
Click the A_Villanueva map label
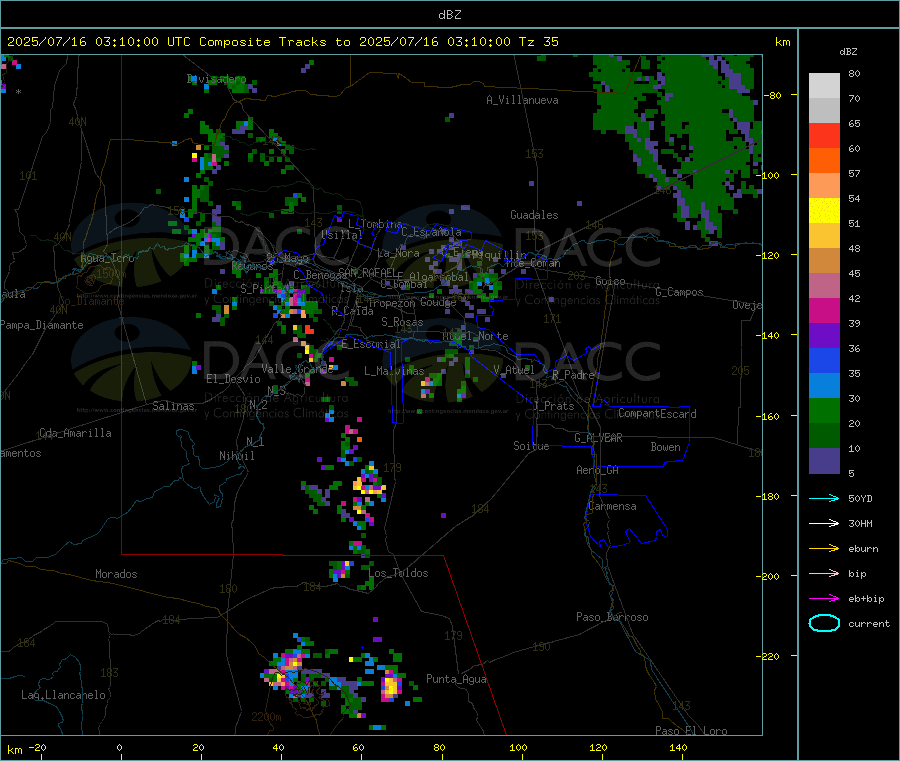522,100
